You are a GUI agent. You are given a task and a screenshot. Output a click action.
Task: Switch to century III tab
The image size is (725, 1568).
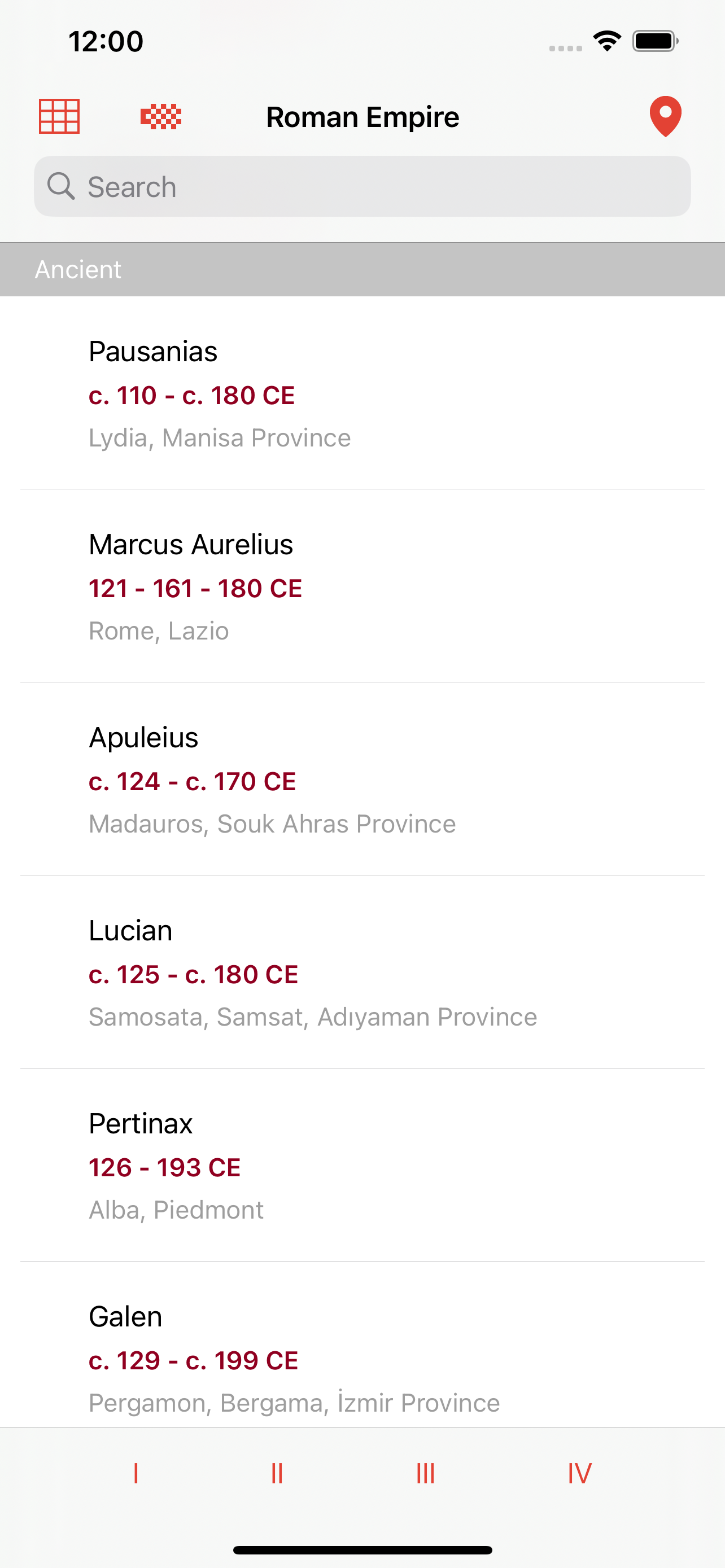[x=426, y=1474]
